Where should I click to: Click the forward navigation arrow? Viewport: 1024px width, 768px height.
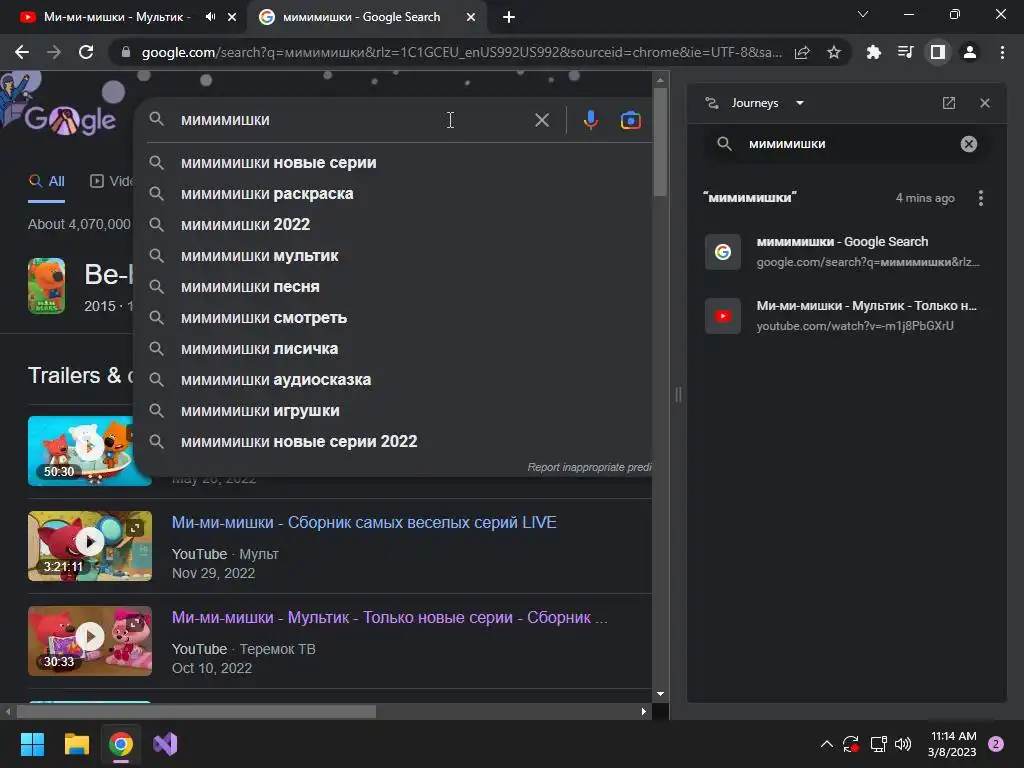[x=54, y=52]
